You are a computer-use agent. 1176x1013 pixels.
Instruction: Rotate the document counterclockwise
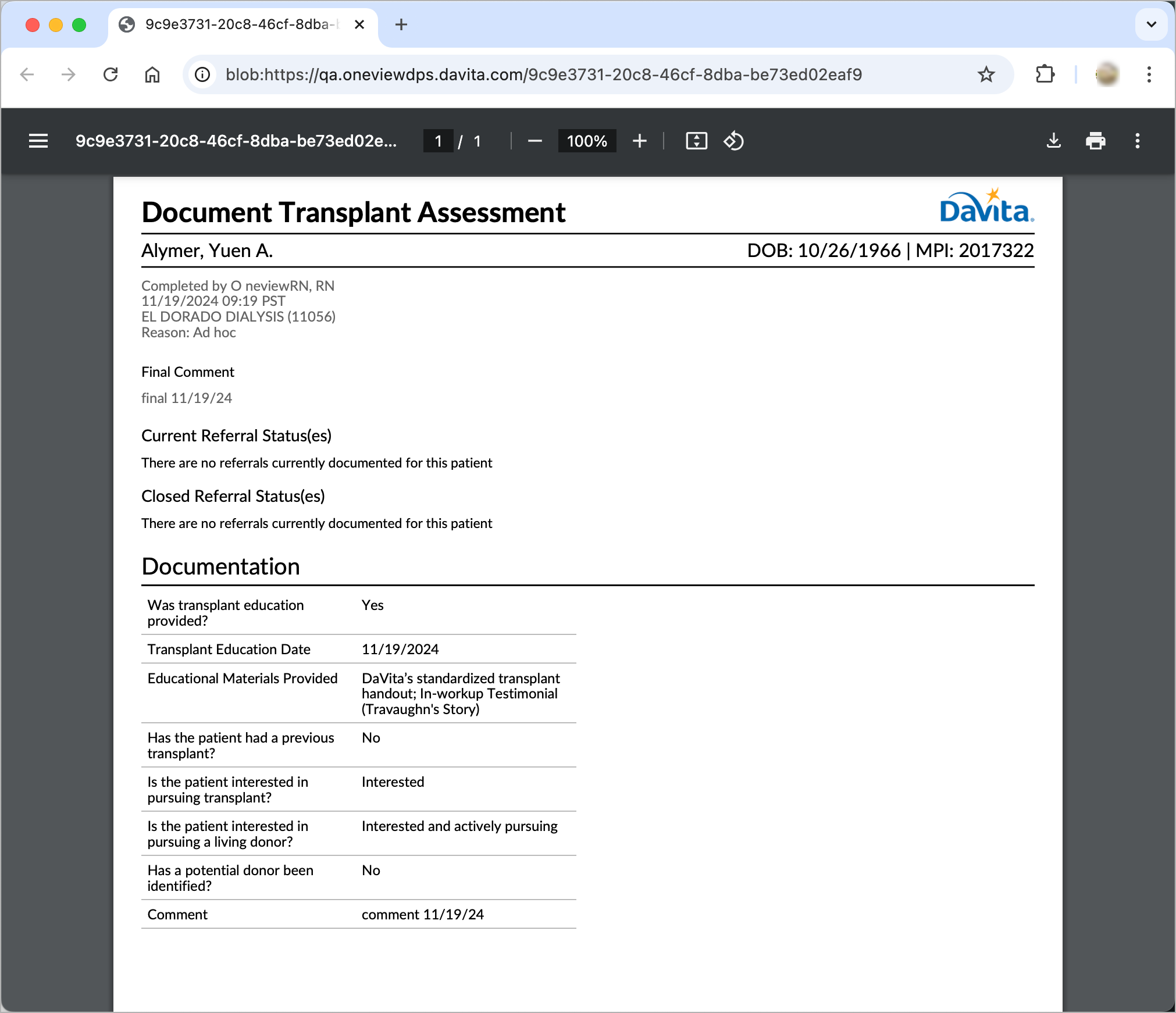[733, 141]
